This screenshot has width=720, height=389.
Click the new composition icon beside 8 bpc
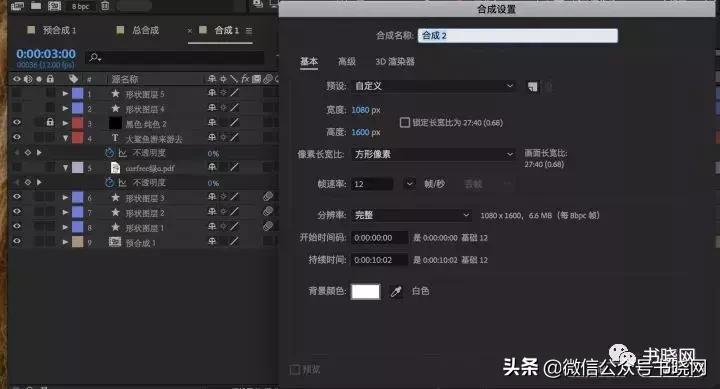tap(55, 6)
